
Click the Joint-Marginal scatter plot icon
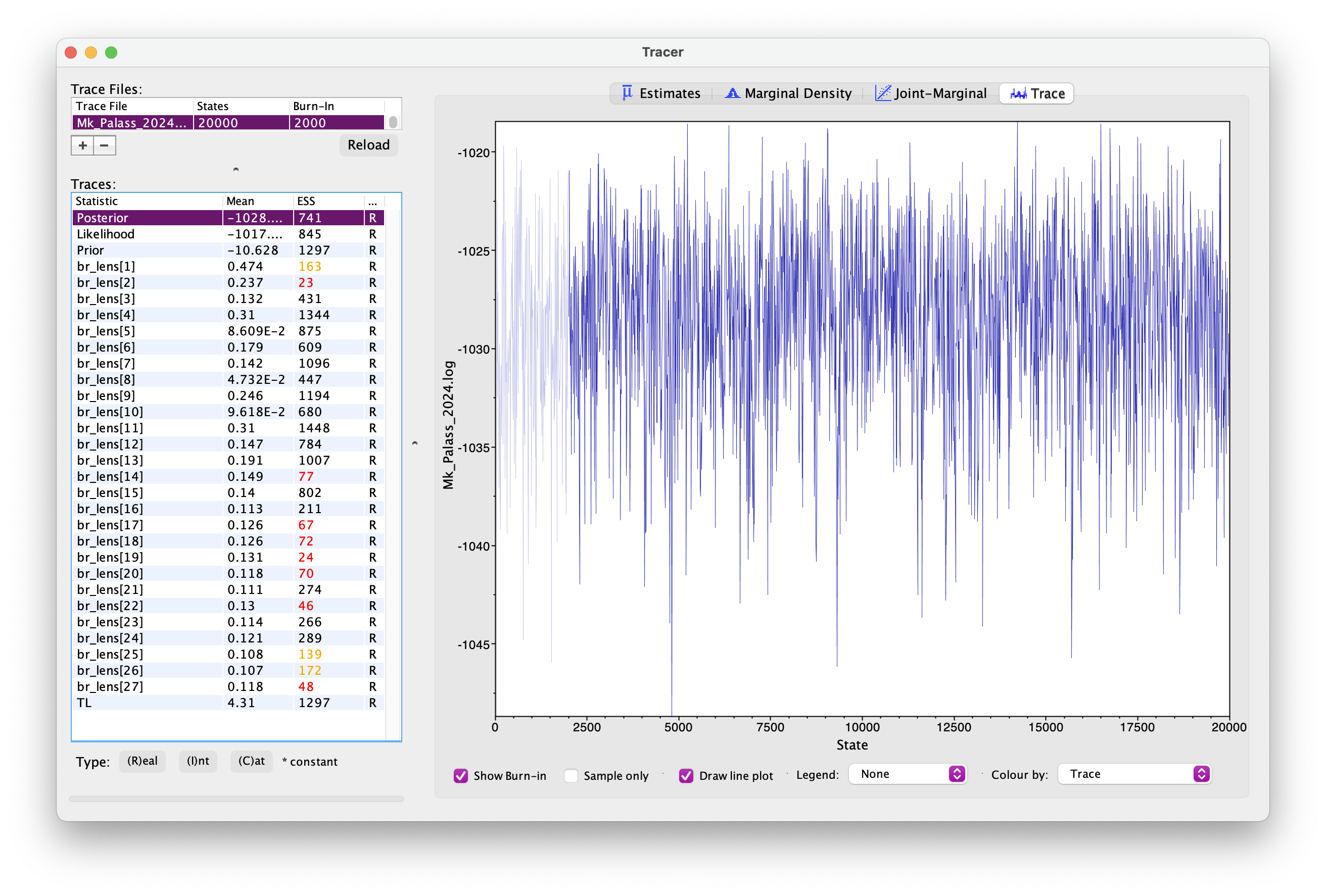[883, 93]
